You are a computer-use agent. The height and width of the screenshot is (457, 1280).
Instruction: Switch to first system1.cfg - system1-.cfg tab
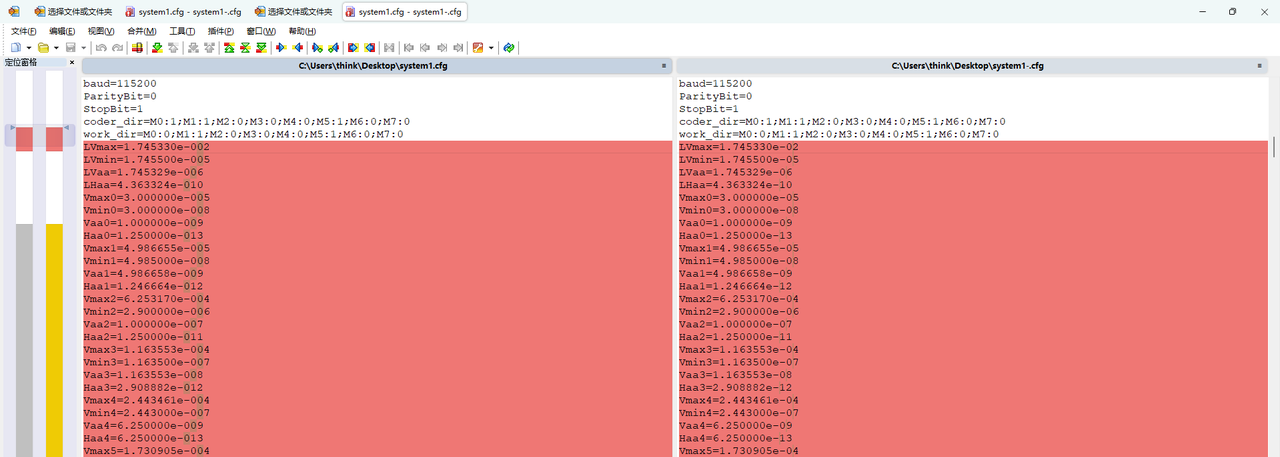183,12
